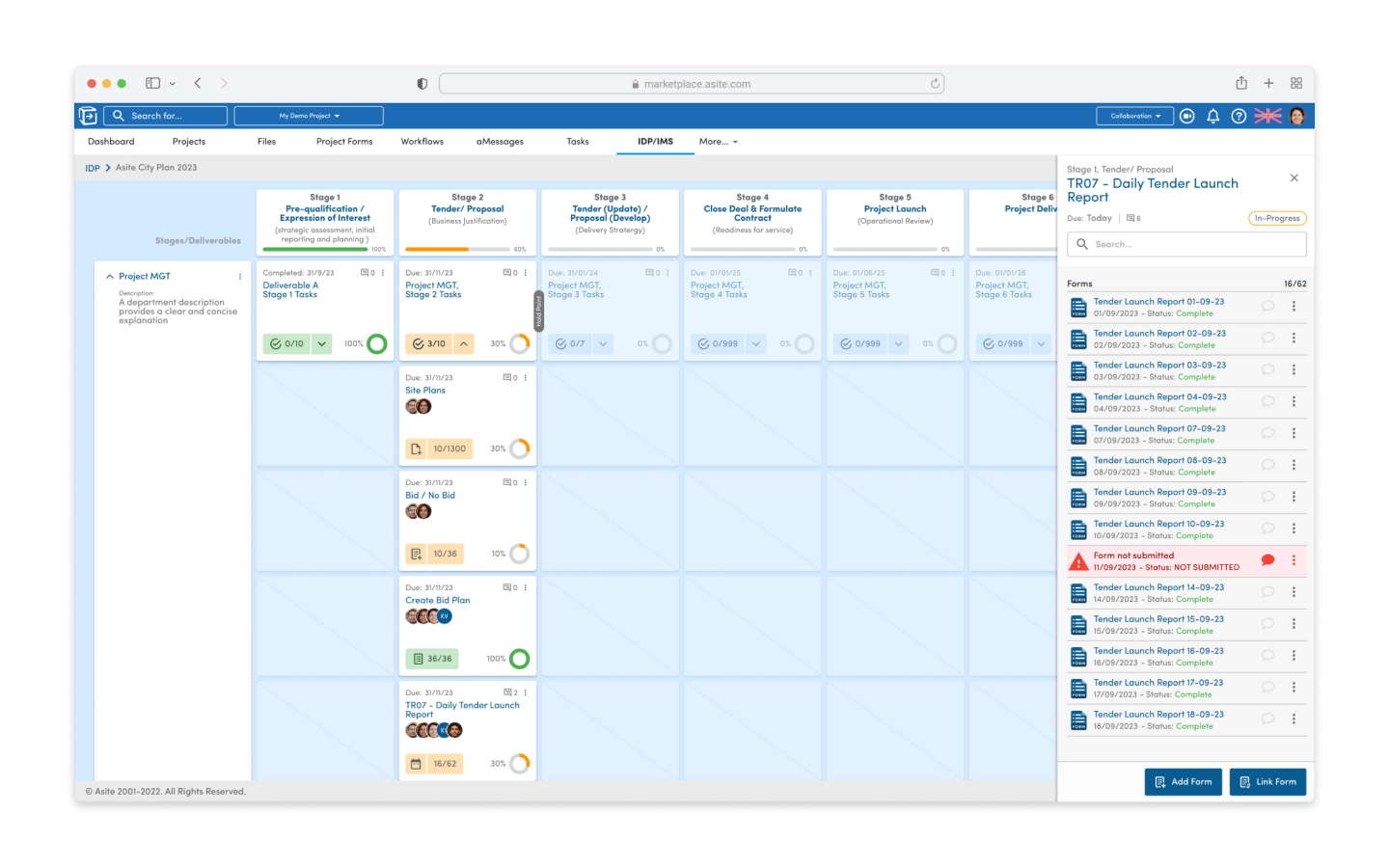
Task: Open comment icon for Tender Launch Report 02-09-23
Action: click(1268, 338)
